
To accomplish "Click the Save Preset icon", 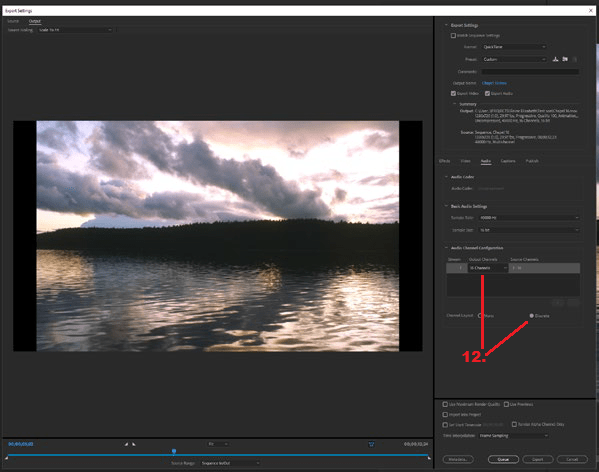I will (x=555, y=59).
